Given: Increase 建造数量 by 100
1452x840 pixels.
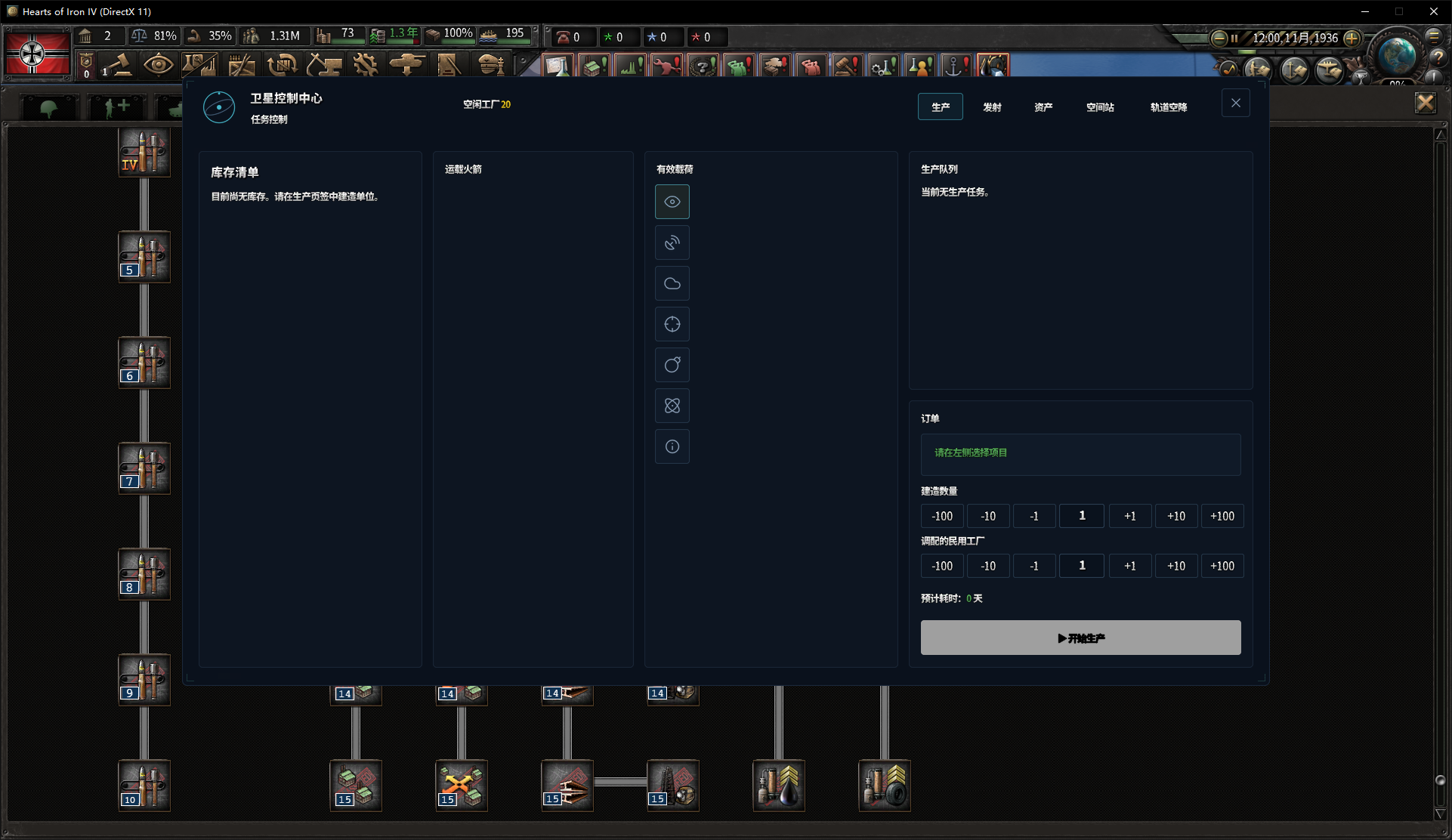Looking at the screenshot, I should 1222,516.
